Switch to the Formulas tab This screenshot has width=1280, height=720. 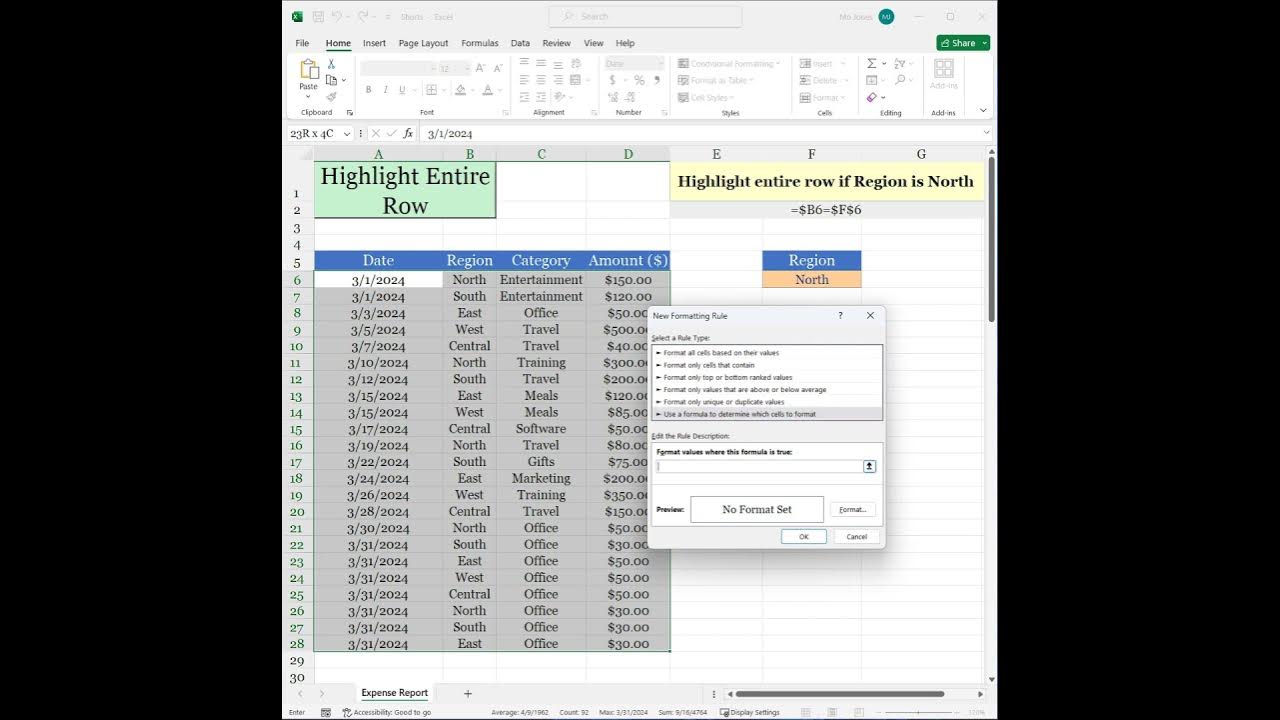coord(480,43)
